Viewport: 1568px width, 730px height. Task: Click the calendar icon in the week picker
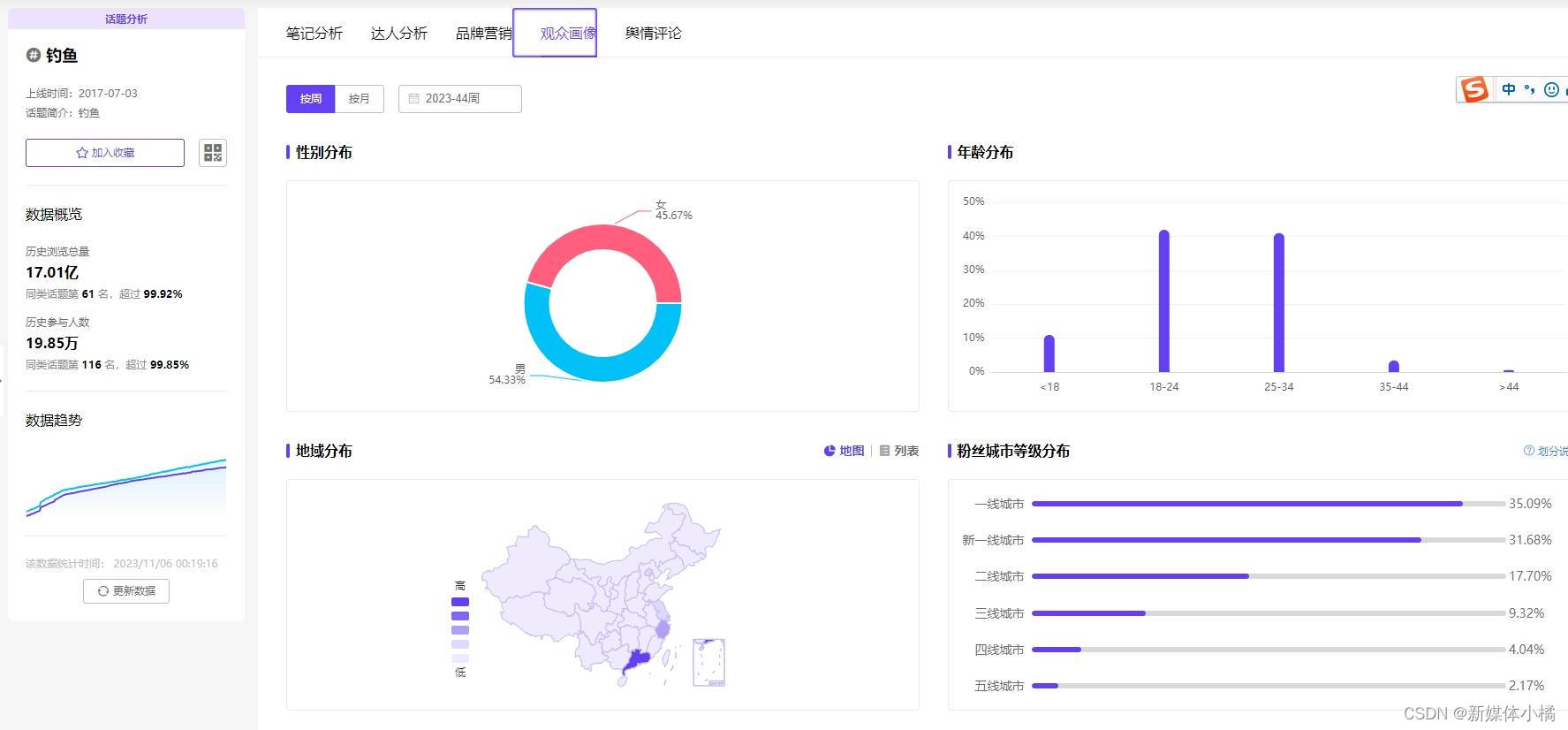413,99
